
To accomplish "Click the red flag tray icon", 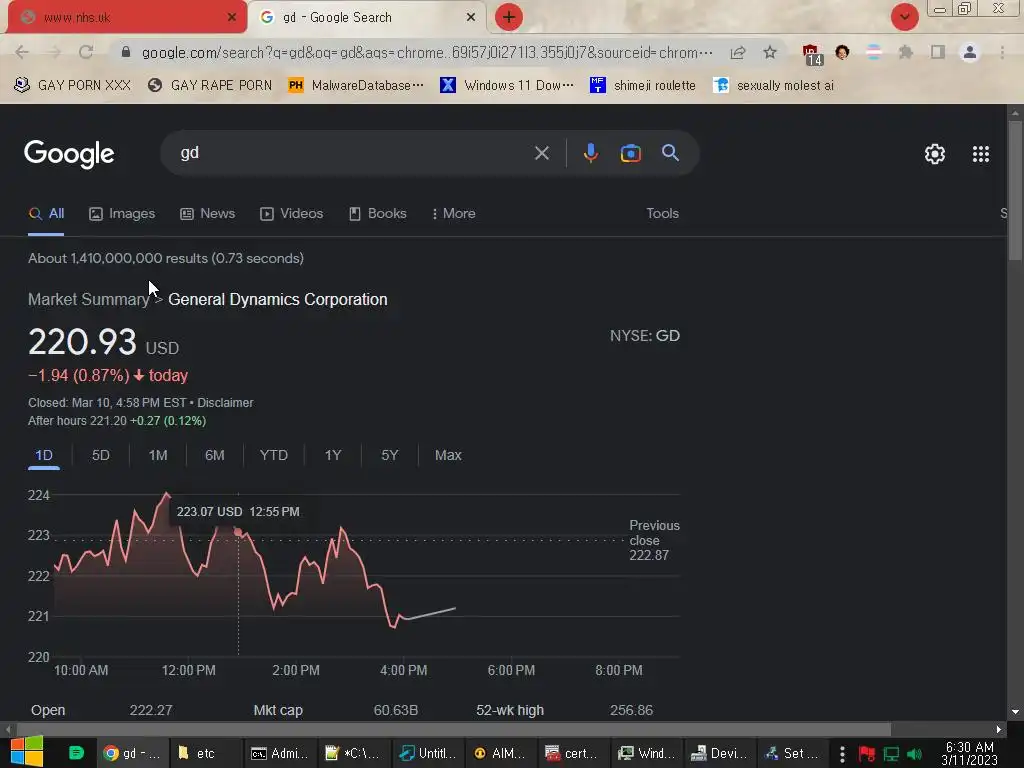I will 867,754.
